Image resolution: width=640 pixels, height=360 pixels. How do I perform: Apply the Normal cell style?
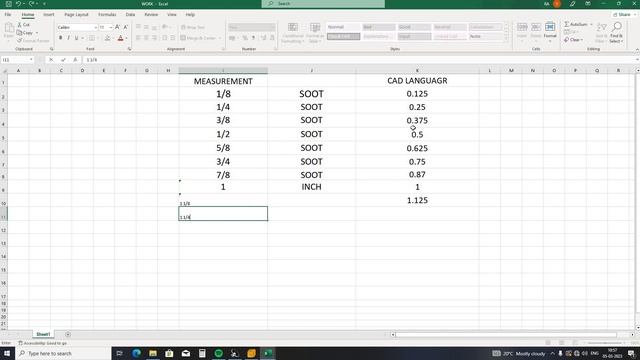tap(343, 27)
